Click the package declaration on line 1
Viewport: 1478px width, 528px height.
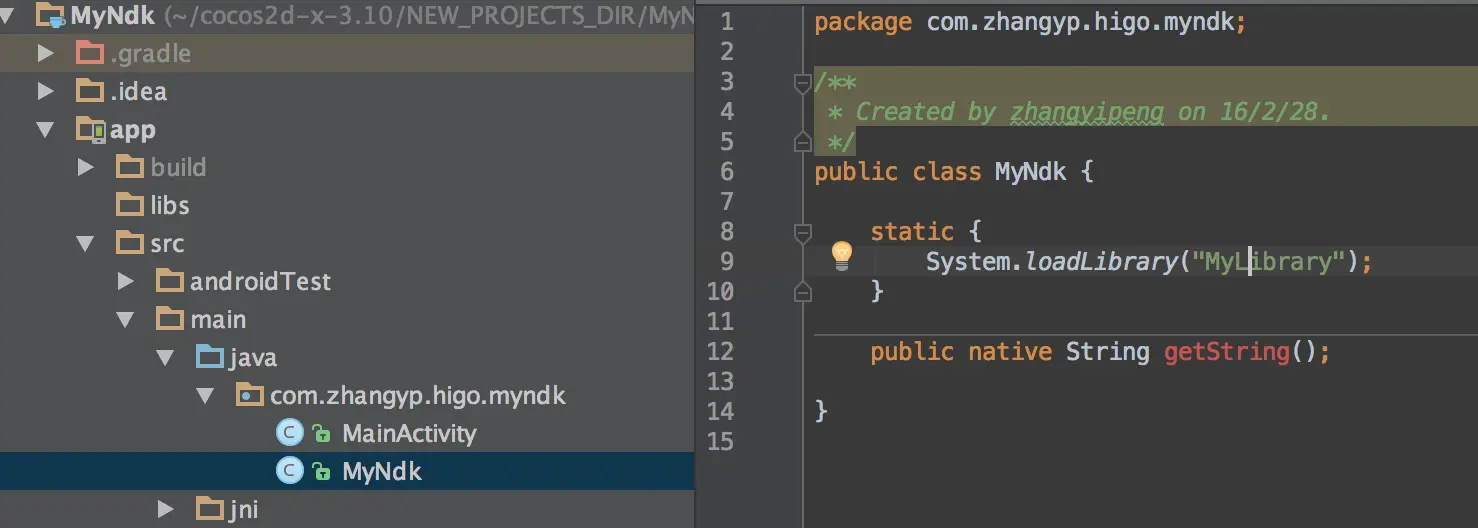click(x=1031, y=22)
